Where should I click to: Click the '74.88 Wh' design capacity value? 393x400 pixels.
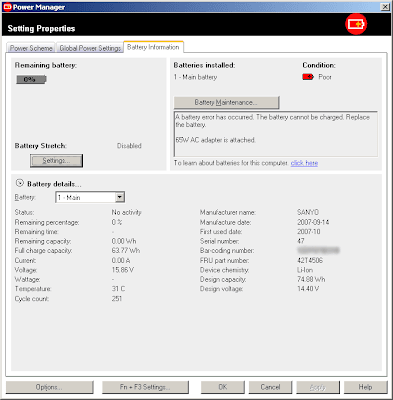(311, 279)
